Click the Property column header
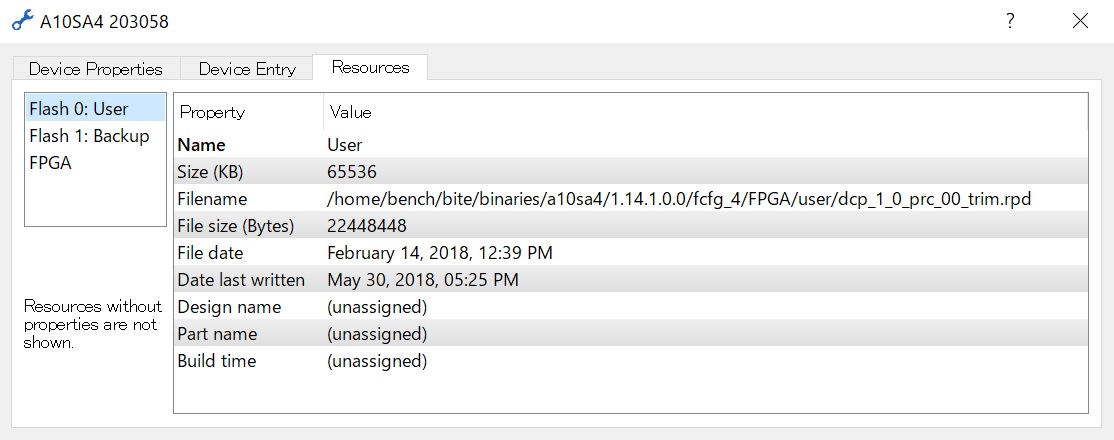This screenshot has width=1114, height=440. coord(249,112)
